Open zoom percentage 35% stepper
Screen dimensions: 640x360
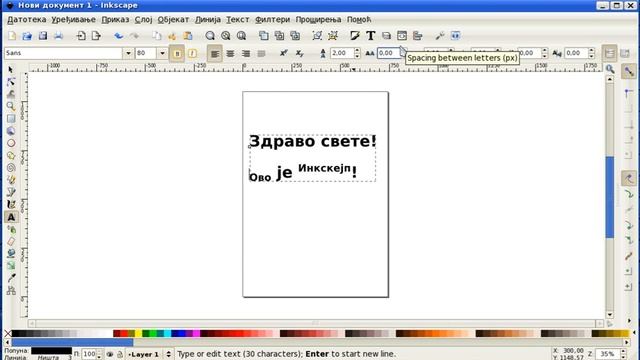coord(623,354)
